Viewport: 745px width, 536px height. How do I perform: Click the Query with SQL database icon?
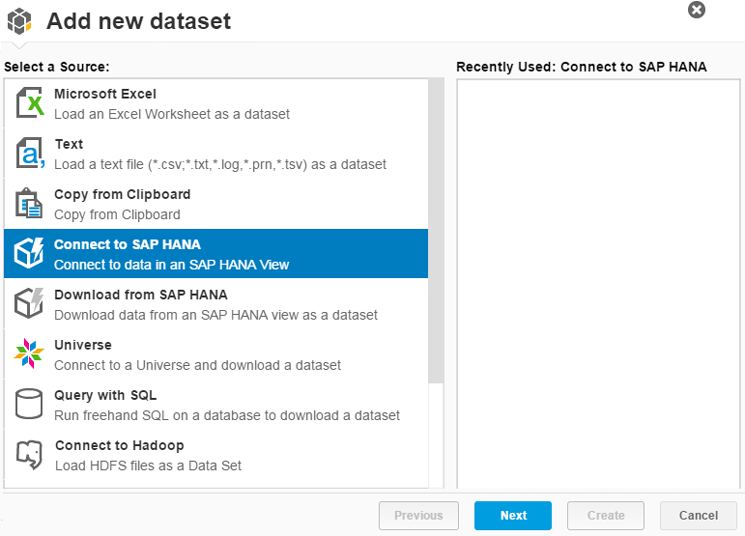coord(29,404)
